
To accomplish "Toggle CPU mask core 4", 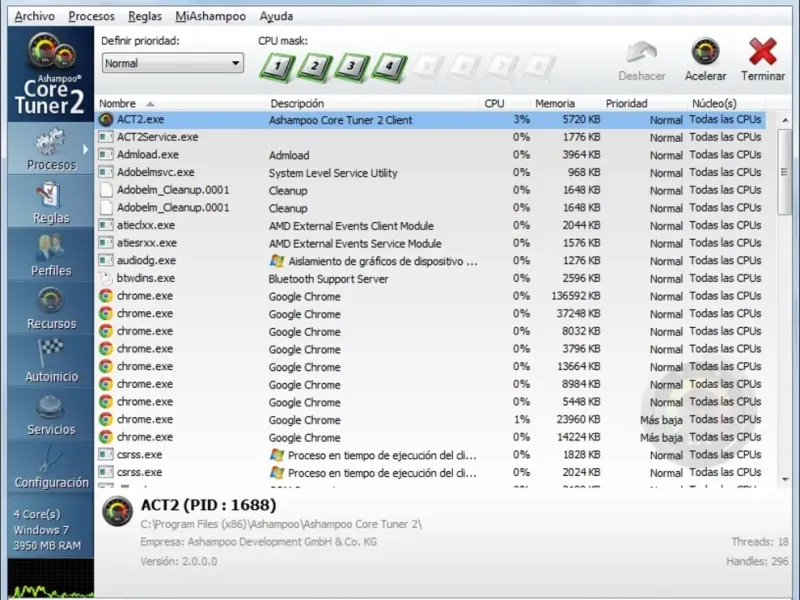I will (389, 67).
